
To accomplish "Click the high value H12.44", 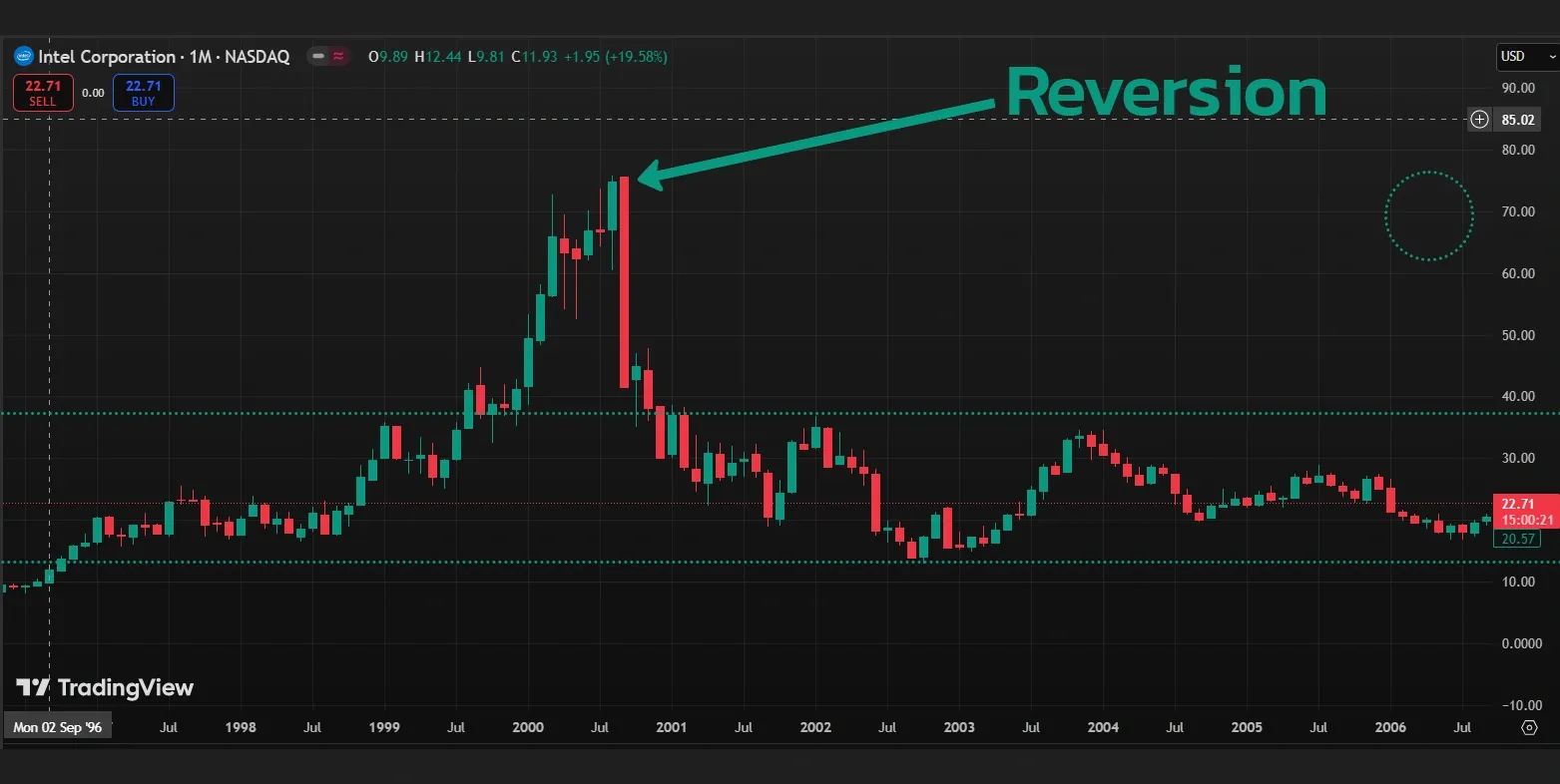I will [x=438, y=57].
